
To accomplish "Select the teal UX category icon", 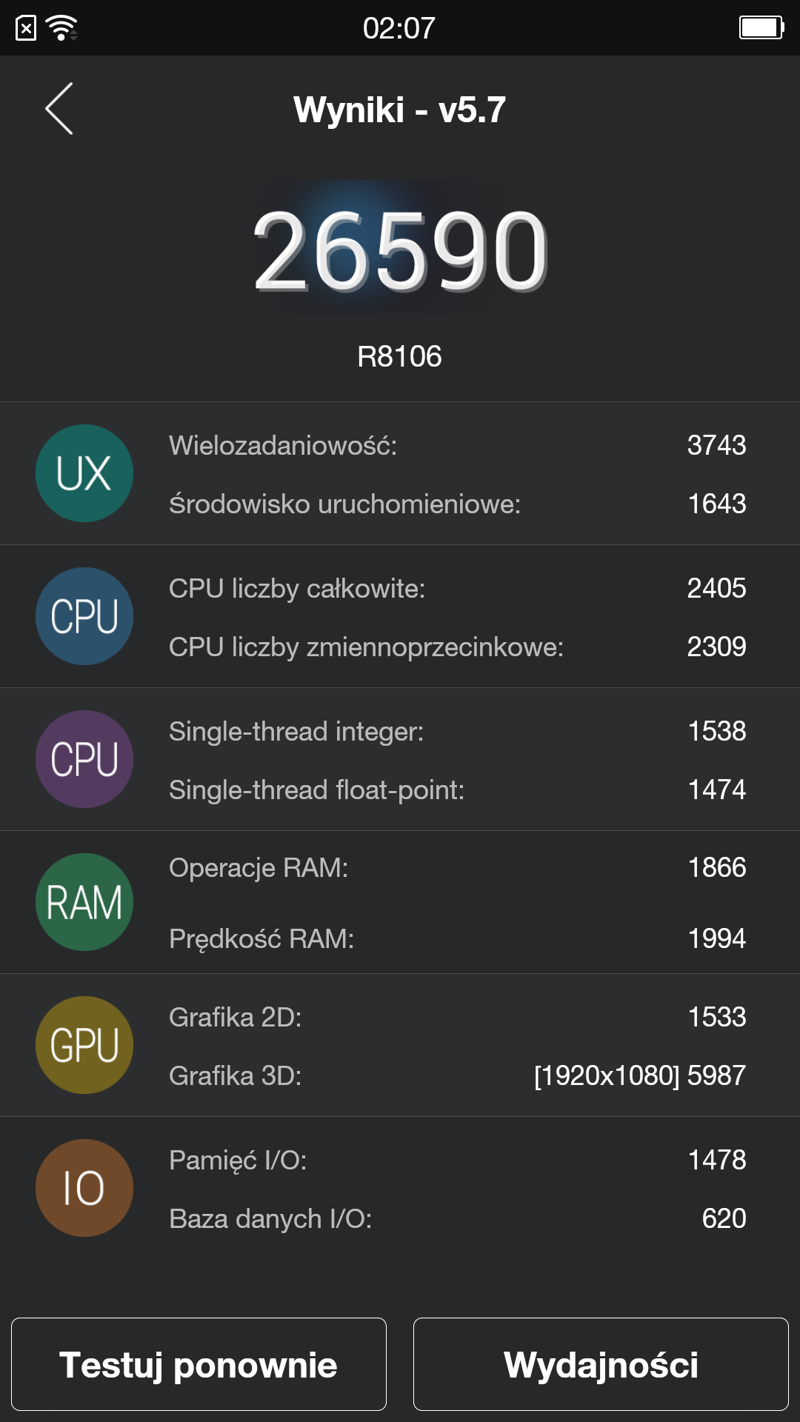I will pyautogui.click(x=84, y=473).
